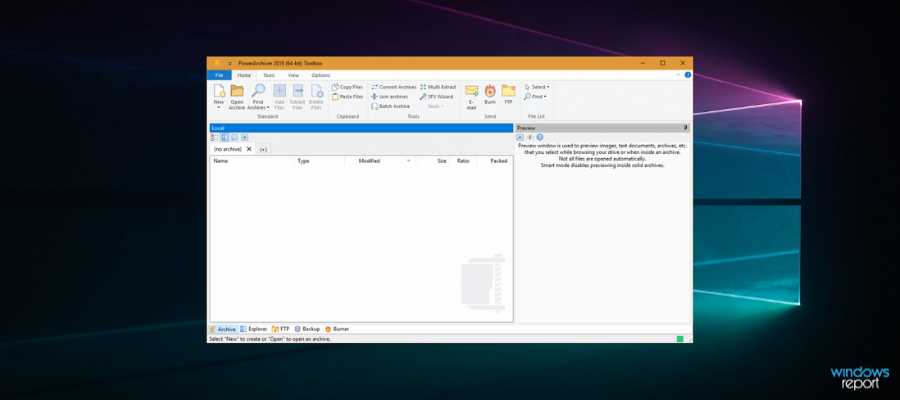This screenshot has width=900, height=400.
Task: Launch Convert Archives tool
Action: (394, 87)
